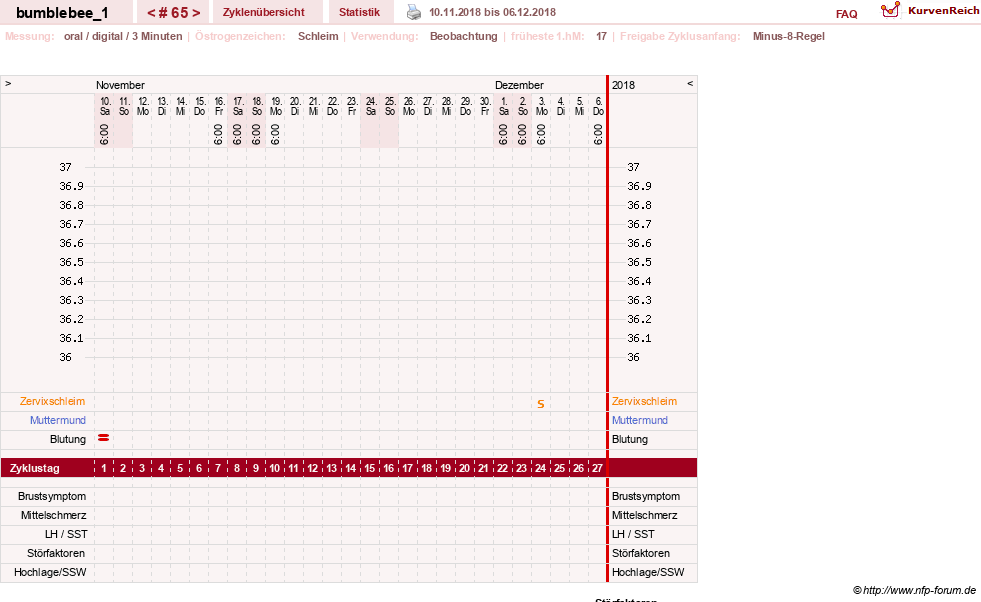Image resolution: width=981 pixels, height=602 pixels.
Task: Open the Statistik tab
Action: tap(359, 12)
